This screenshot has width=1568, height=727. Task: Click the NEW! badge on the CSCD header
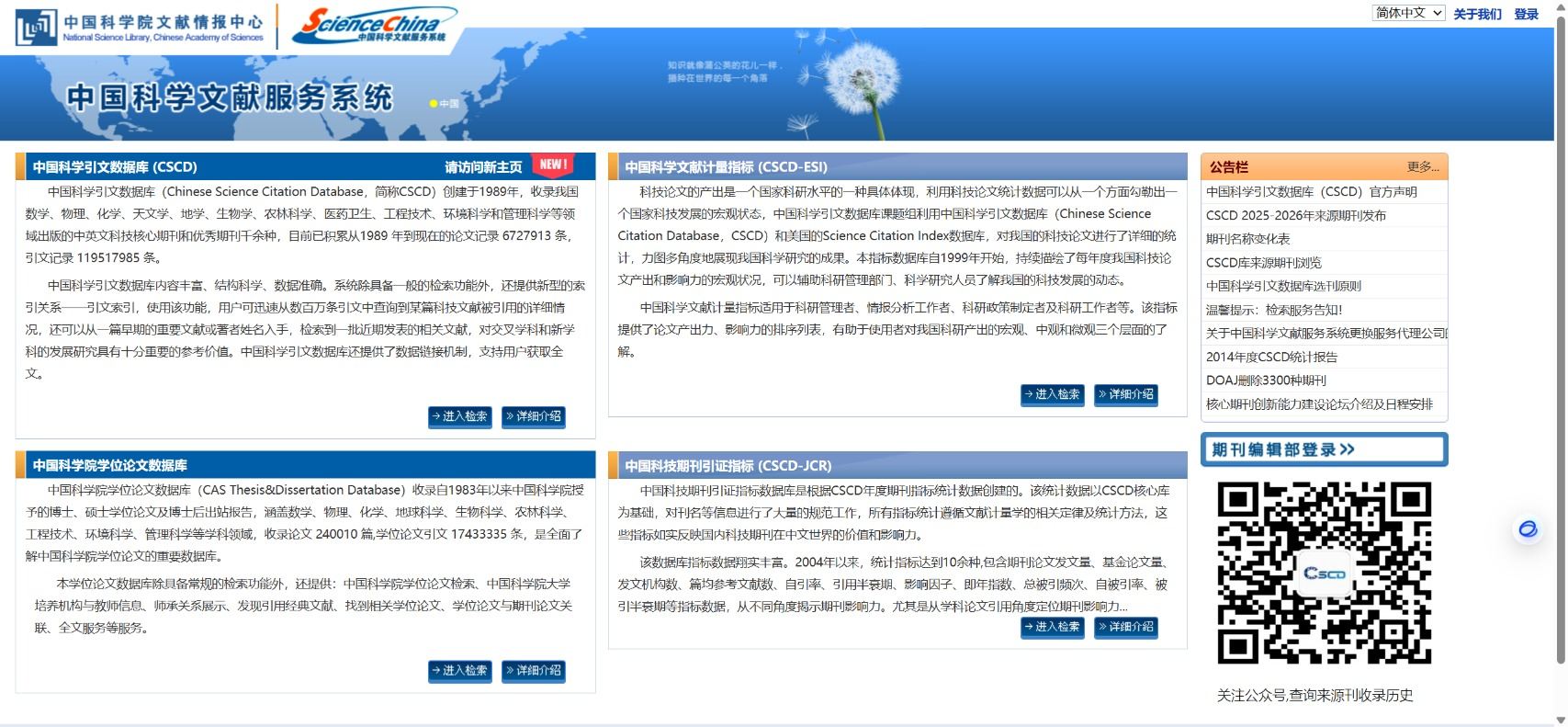coord(553,165)
